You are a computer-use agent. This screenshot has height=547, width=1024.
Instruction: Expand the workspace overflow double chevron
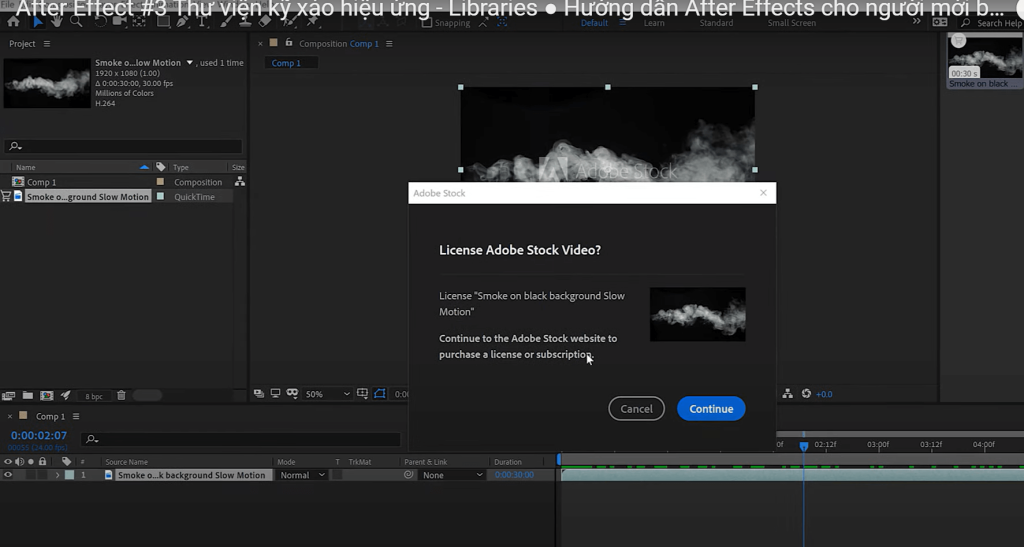click(x=916, y=22)
